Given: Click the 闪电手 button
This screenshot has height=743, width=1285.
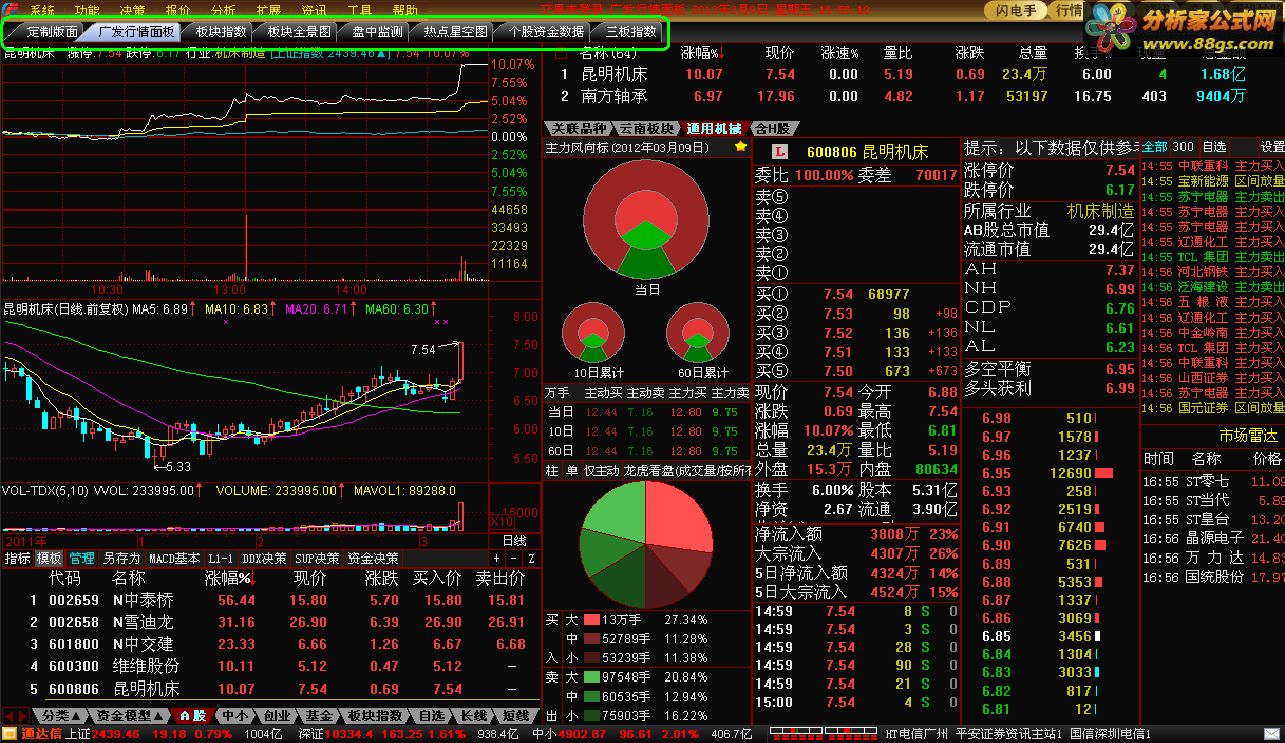Looking at the screenshot, I should coord(1016,11).
